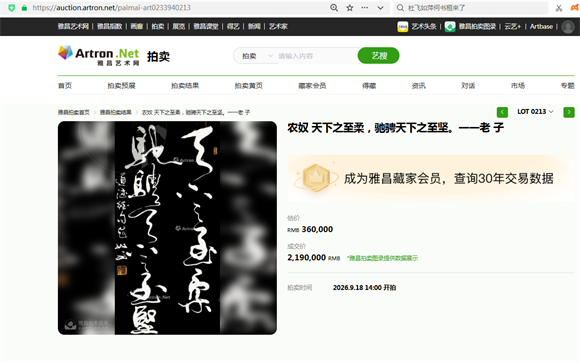The height and width of the screenshot is (362, 580).
Task: Click 雅昌拍卖结果 breadcrumb link
Action: [x=116, y=112]
